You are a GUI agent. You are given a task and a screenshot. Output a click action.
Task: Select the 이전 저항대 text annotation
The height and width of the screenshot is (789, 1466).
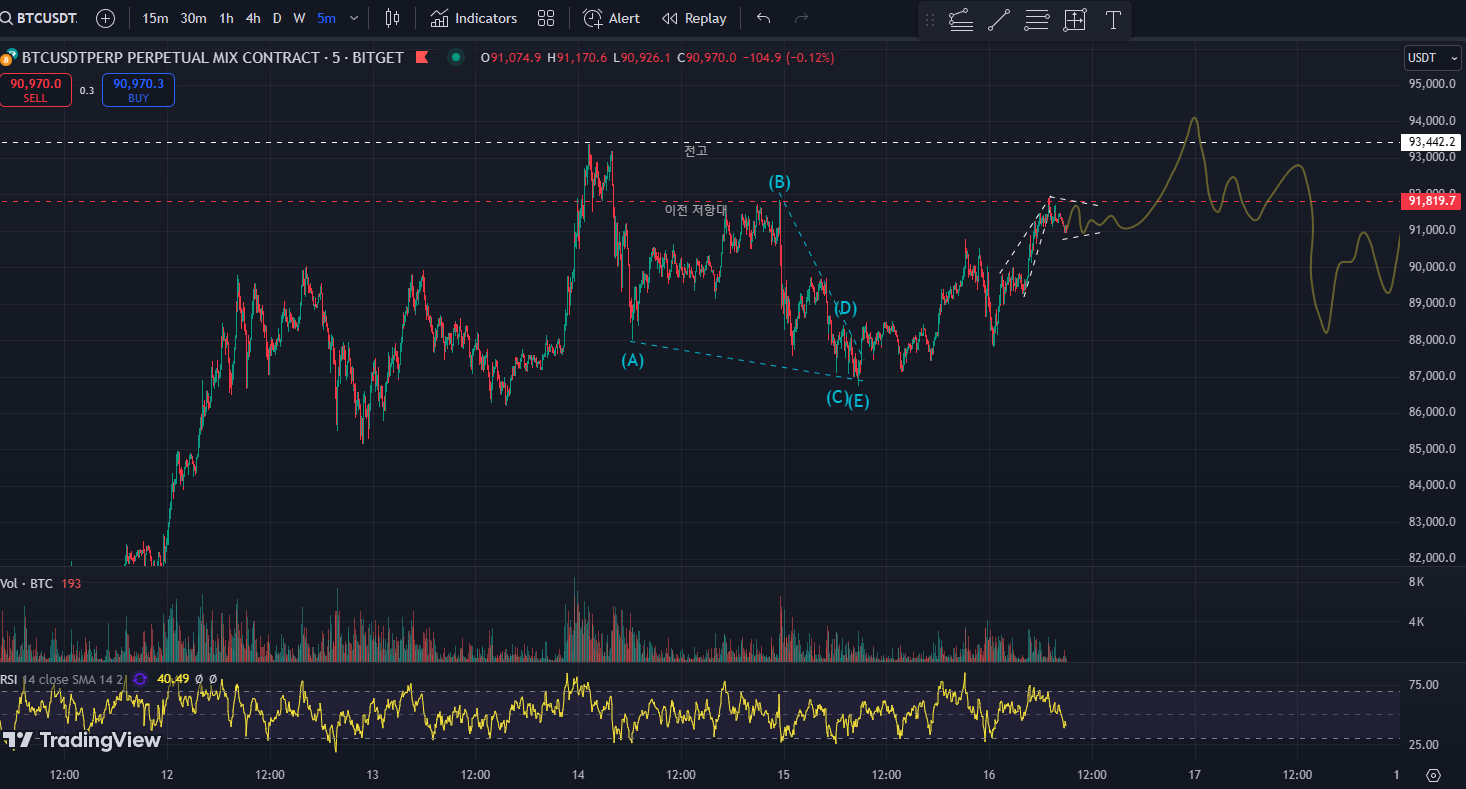[x=696, y=209]
